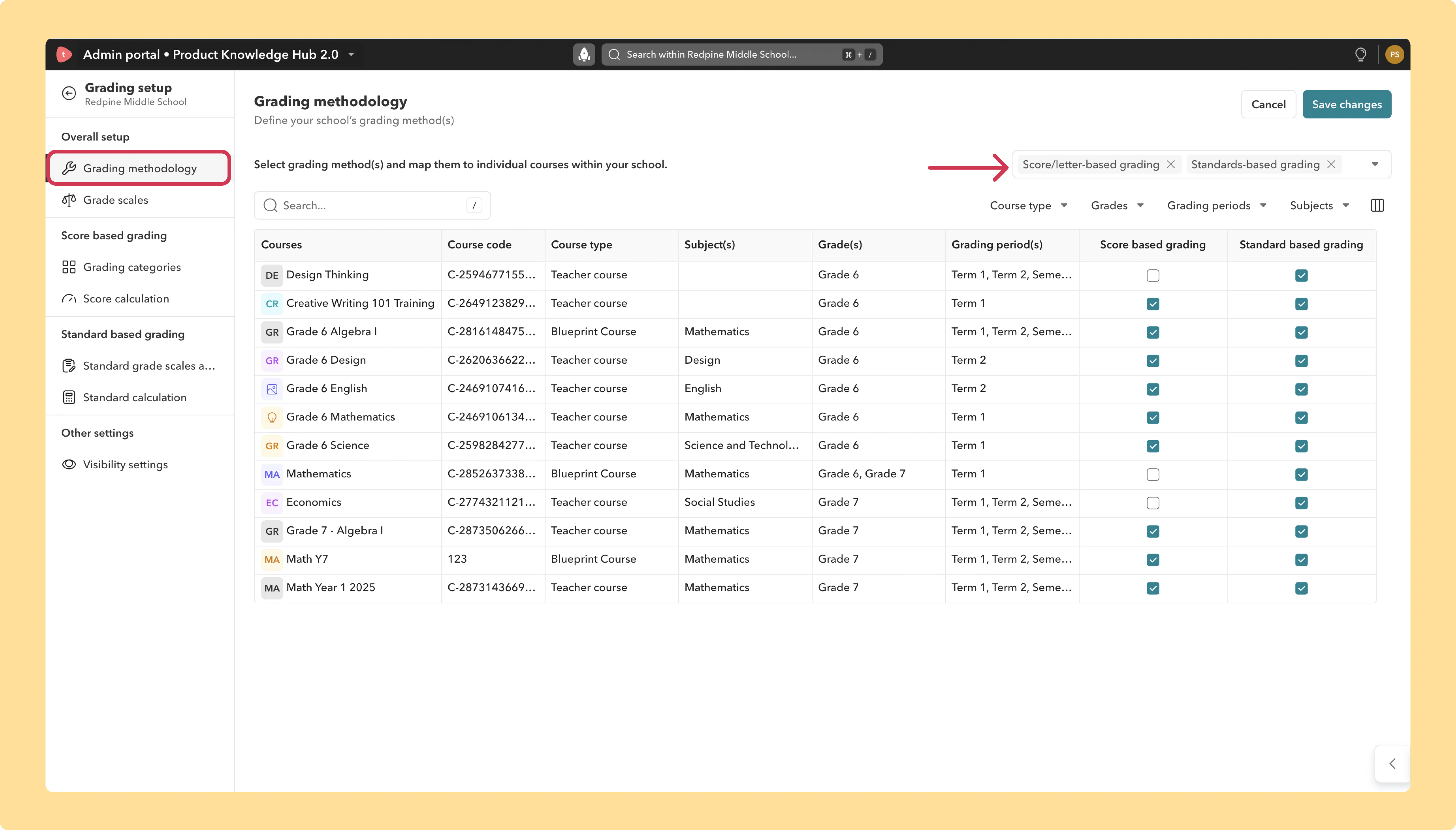Screen dimensions: 1456x830
Task: Click the Toddle logo icon in top bar
Action: [64, 54]
